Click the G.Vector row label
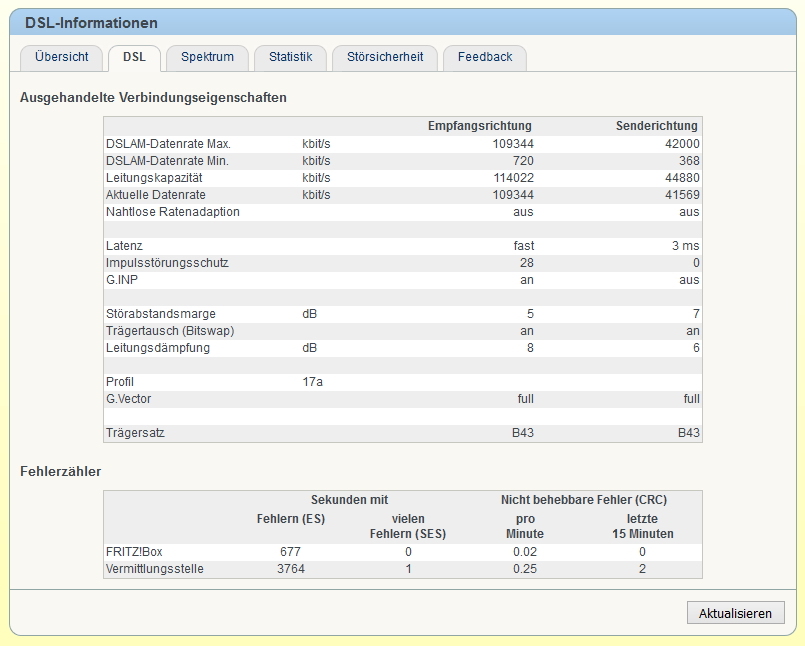The image size is (805, 646). tap(128, 399)
